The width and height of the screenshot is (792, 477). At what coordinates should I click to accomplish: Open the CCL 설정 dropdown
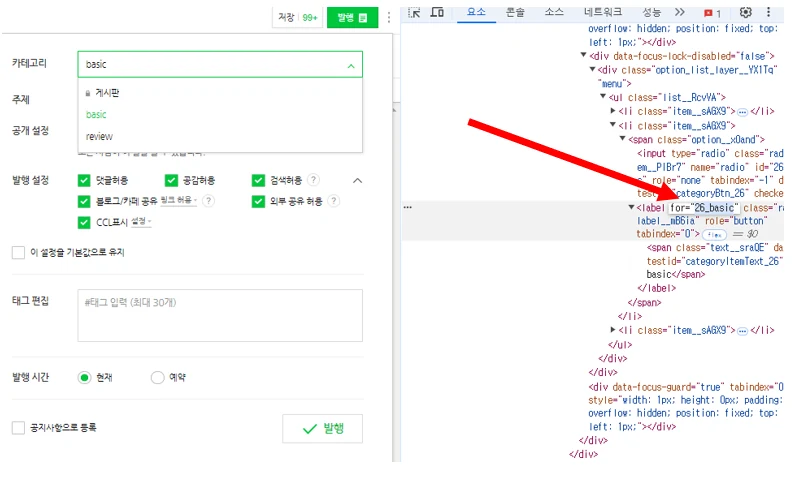click(x=141, y=222)
